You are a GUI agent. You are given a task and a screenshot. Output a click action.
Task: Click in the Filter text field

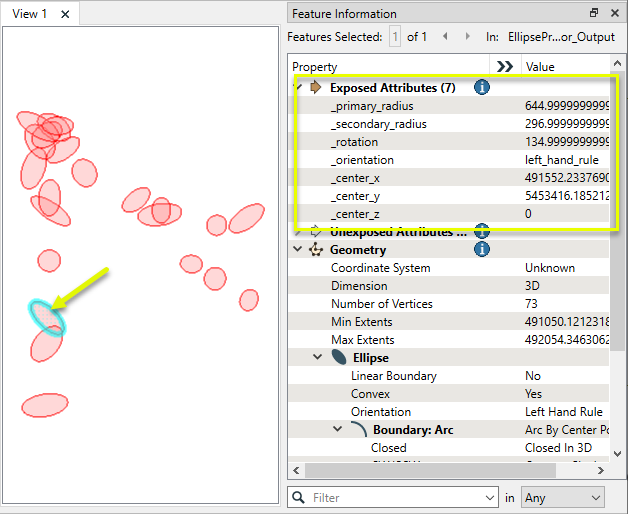click(x=400, y=497)
